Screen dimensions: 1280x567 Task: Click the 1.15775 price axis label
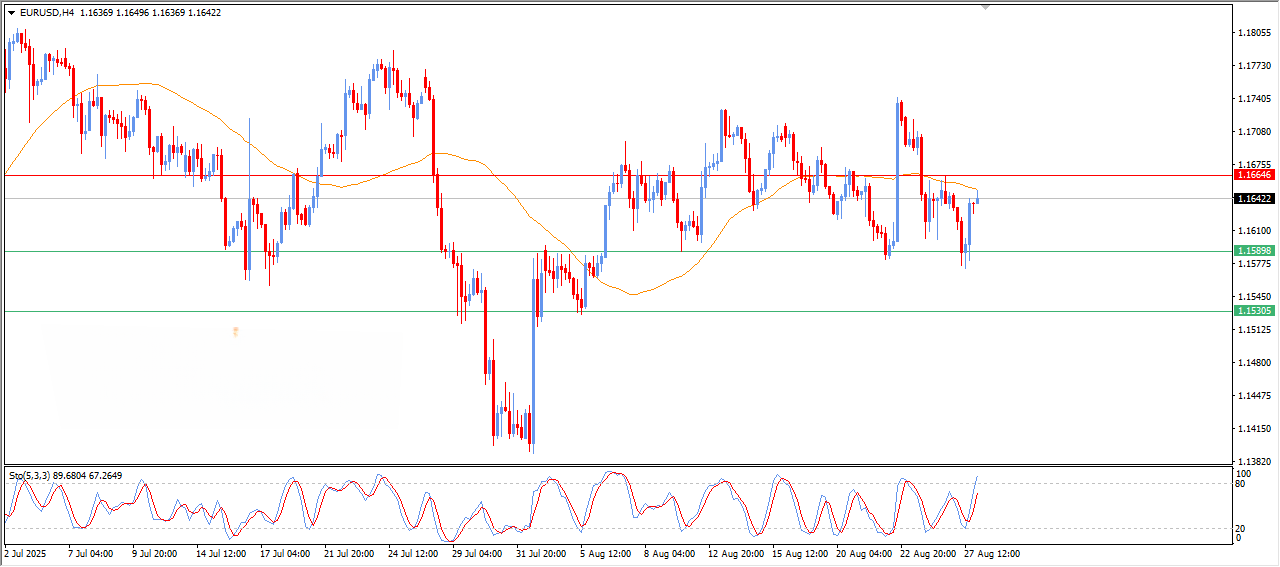[x=1254, y=264]
